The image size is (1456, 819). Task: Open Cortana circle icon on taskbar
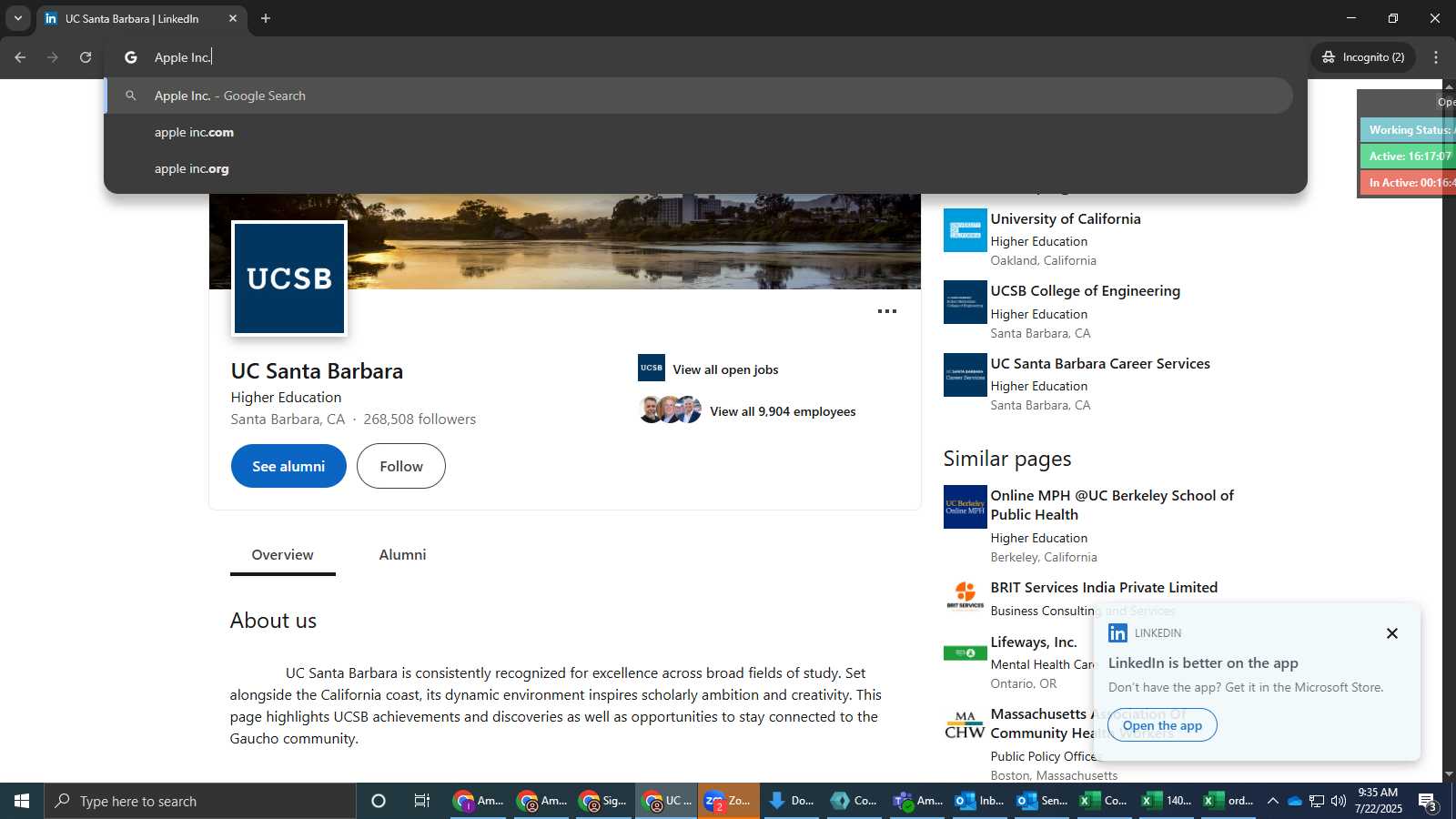coord(379,801)
